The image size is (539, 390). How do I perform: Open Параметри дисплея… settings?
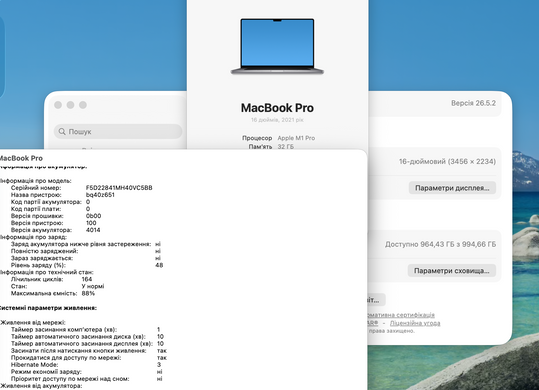(452, 188)
